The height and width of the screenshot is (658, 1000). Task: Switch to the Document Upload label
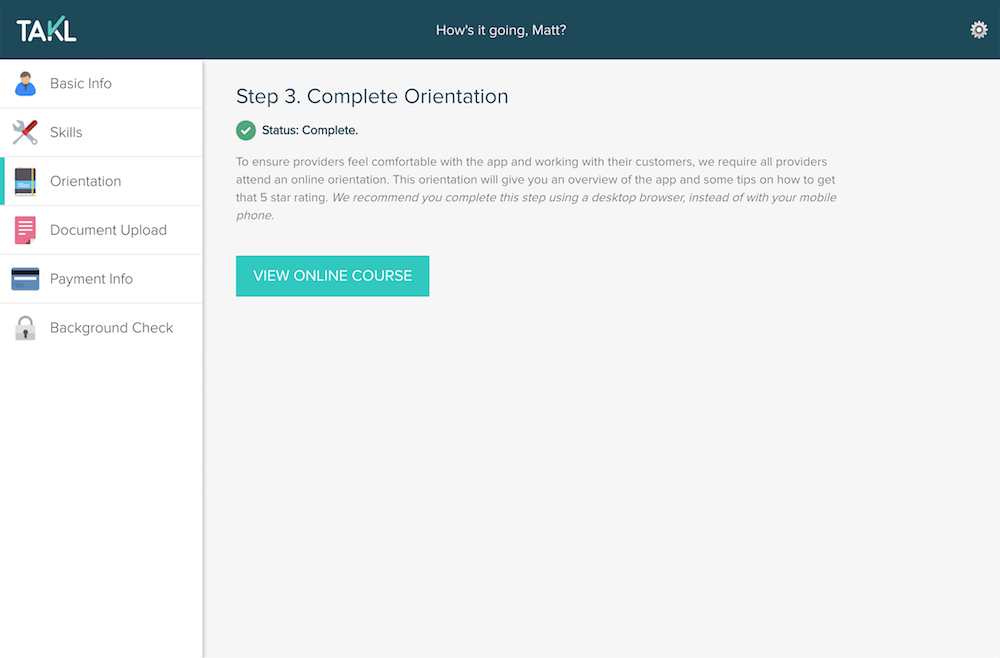(x=108, y=230)
